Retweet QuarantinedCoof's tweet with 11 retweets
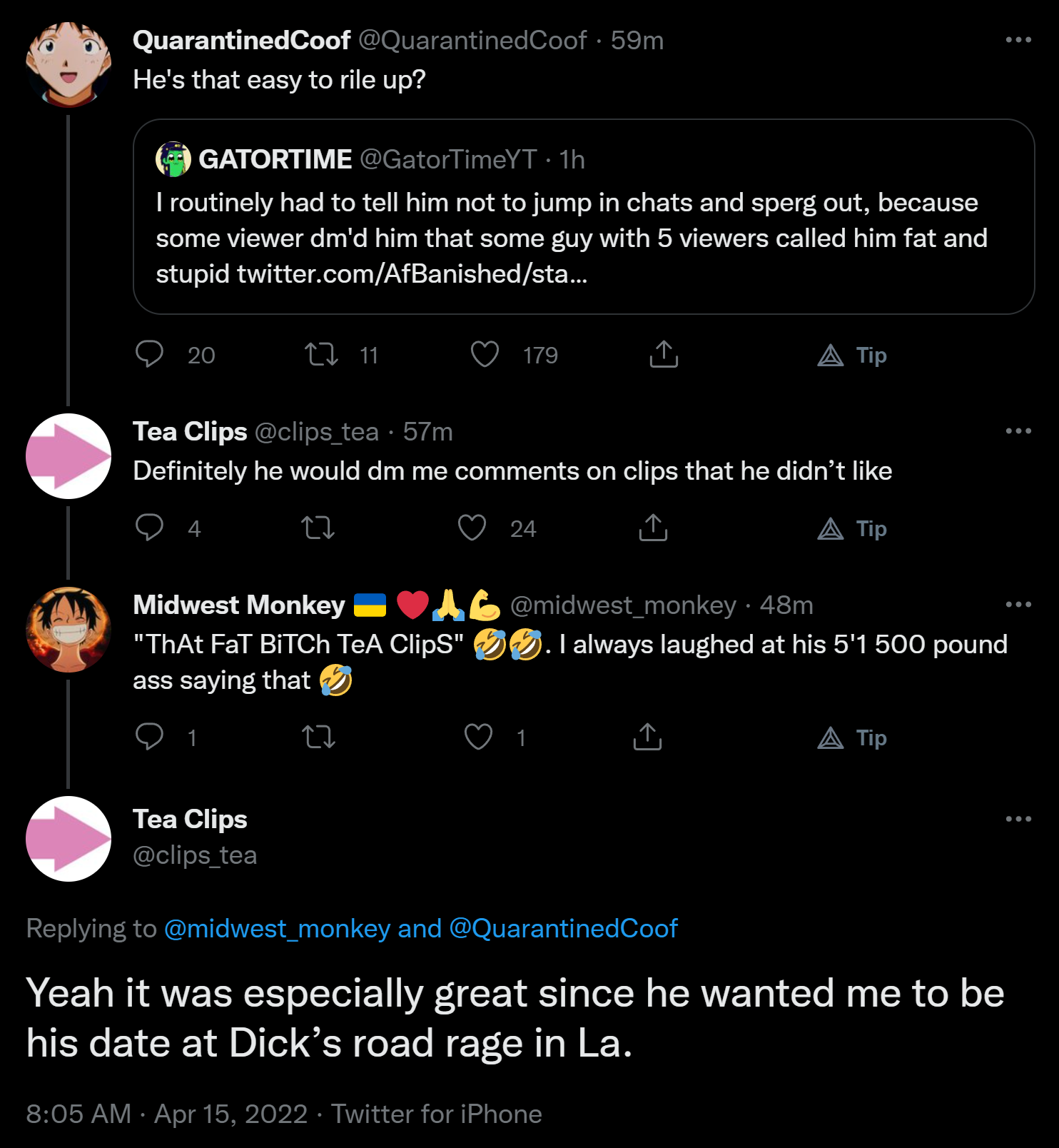The height and width of the screenshot is (1148, 1059). [x=321, y=354]
